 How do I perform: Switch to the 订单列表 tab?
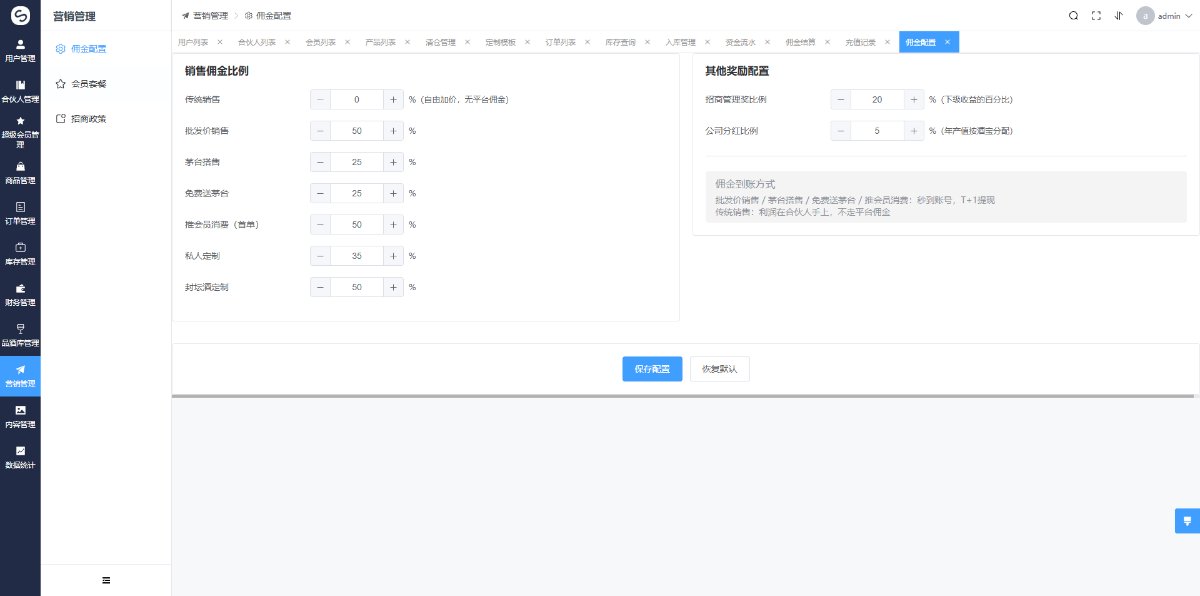pos(560,42)
